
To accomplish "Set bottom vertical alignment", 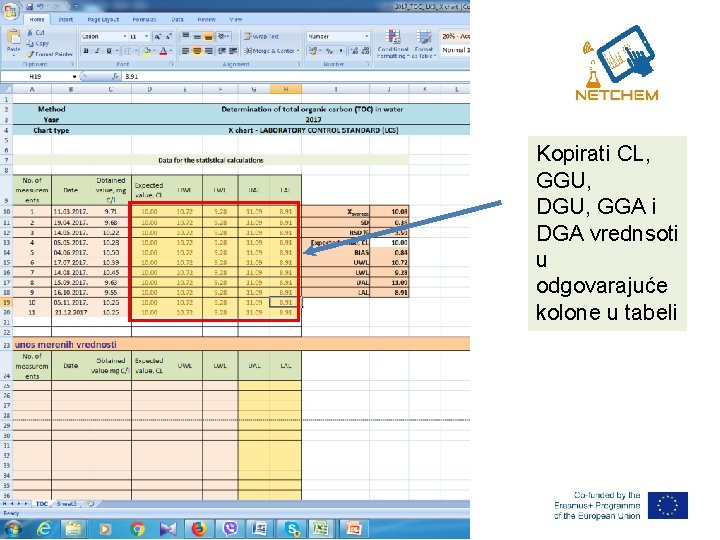I will [x=208, y=36].
